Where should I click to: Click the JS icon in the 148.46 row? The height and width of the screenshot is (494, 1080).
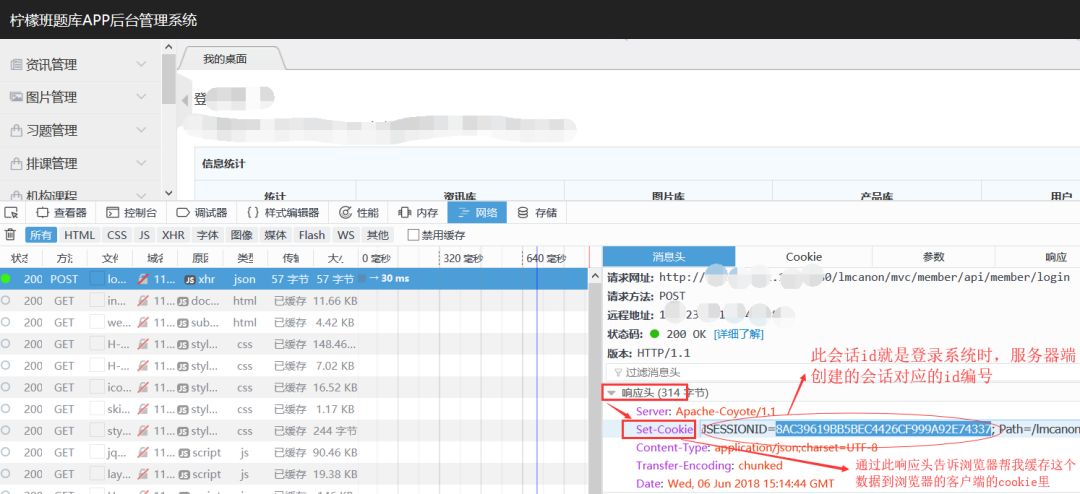(x=183, y=344)
